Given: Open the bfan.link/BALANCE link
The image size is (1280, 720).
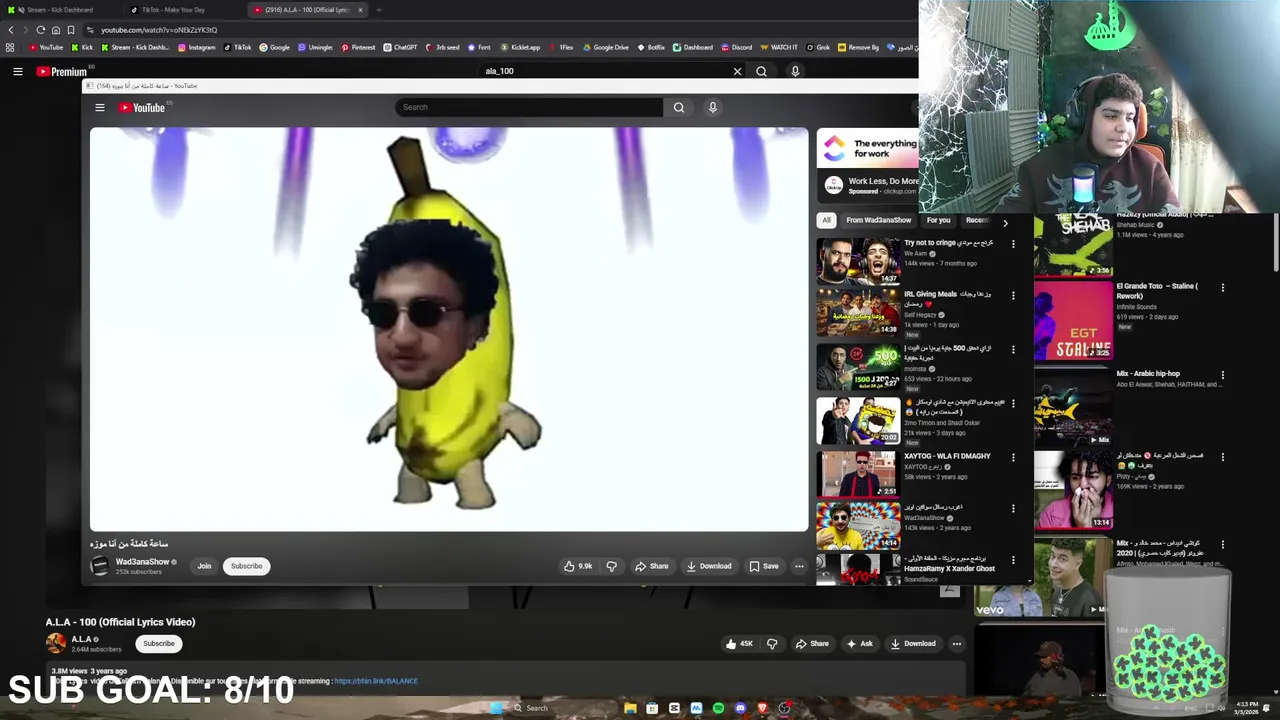Looking at the screenshot, I should pyautogui.click(x=376, y=681).
